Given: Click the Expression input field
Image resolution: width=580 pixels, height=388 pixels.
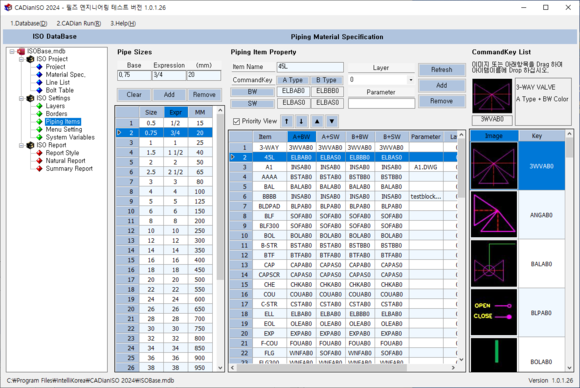Looking at the screenshot, I should point(169,75).
